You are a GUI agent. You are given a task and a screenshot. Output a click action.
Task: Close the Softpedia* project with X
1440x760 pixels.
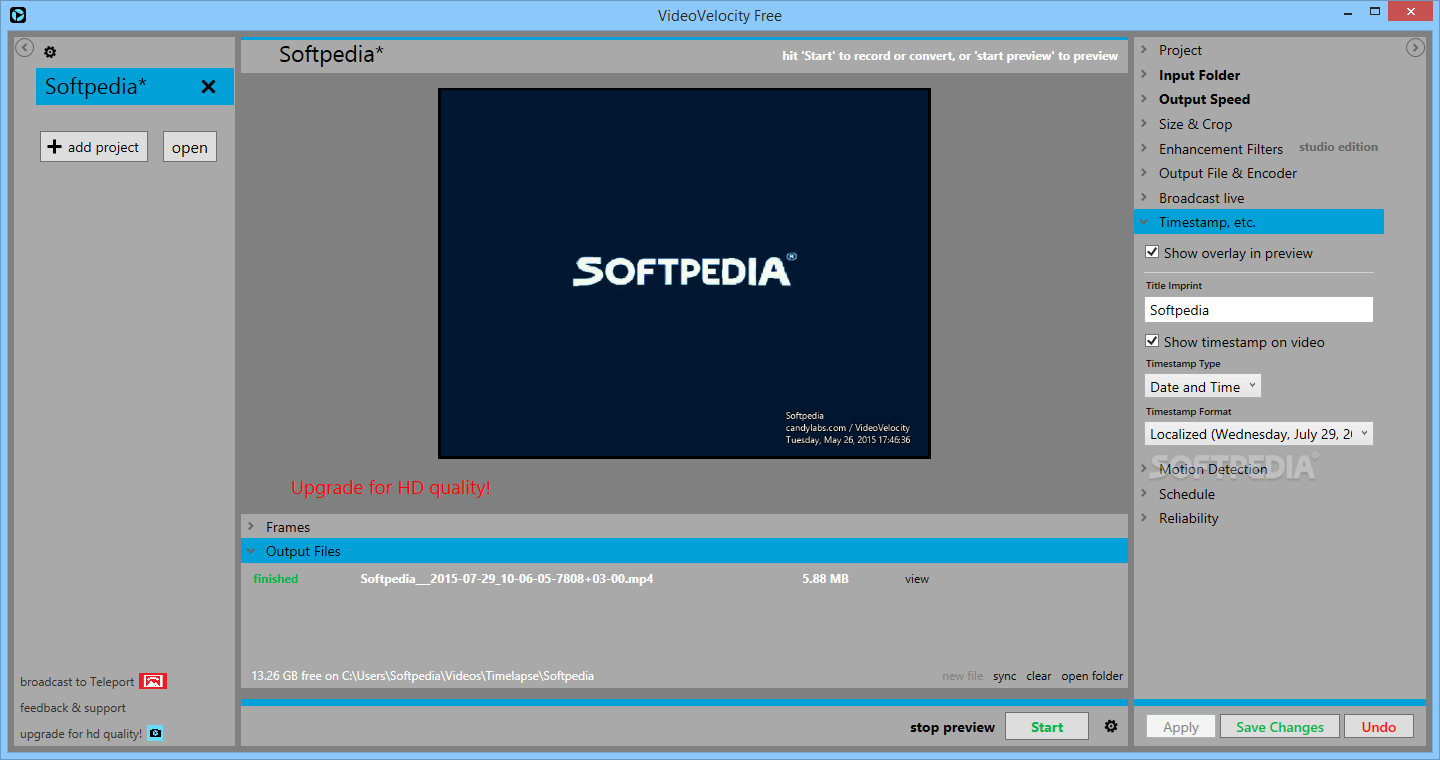pyautogui.click(x=208, y=87)
